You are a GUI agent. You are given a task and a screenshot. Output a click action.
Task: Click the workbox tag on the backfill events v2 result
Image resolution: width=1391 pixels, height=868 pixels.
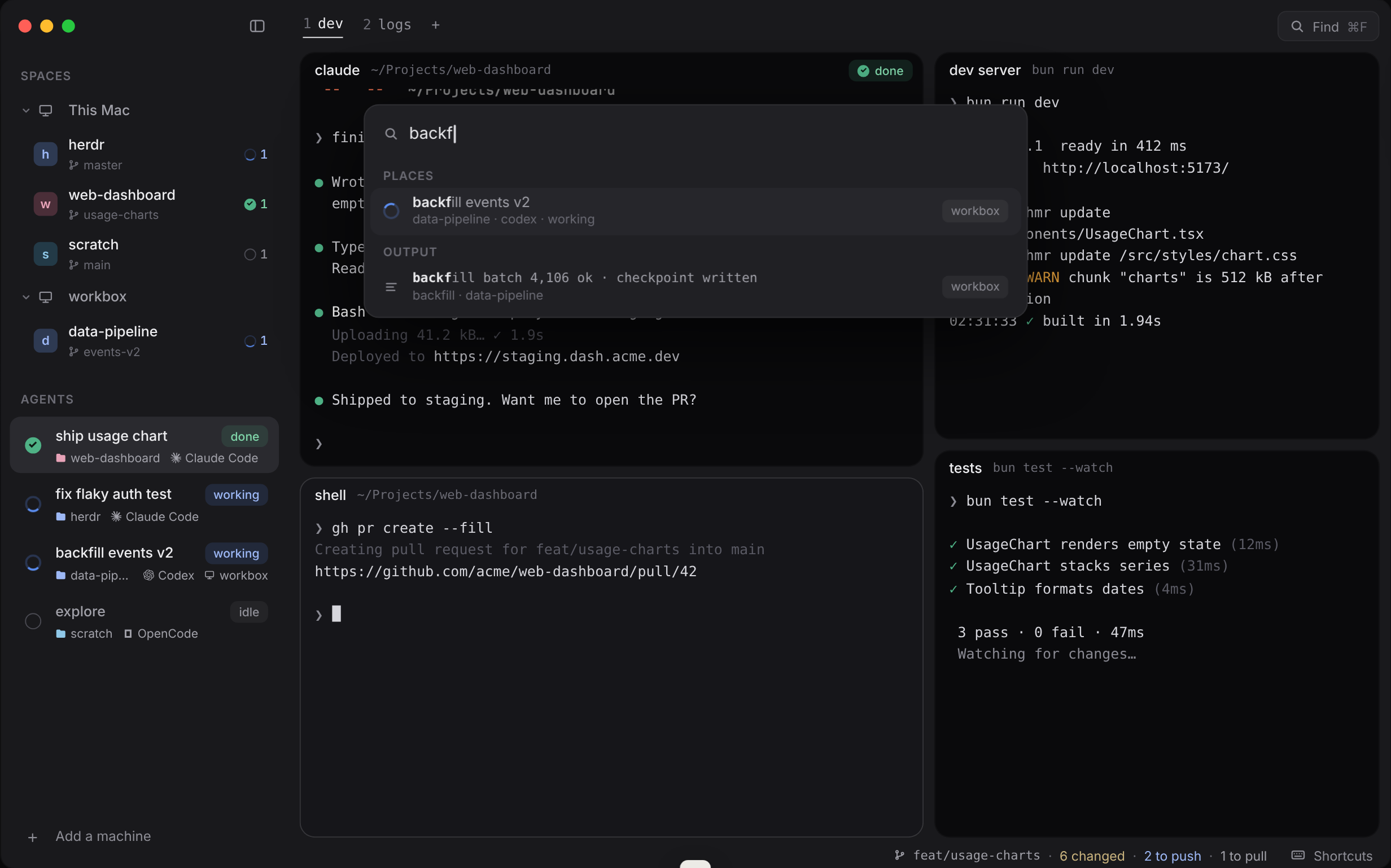pos(975,211)
